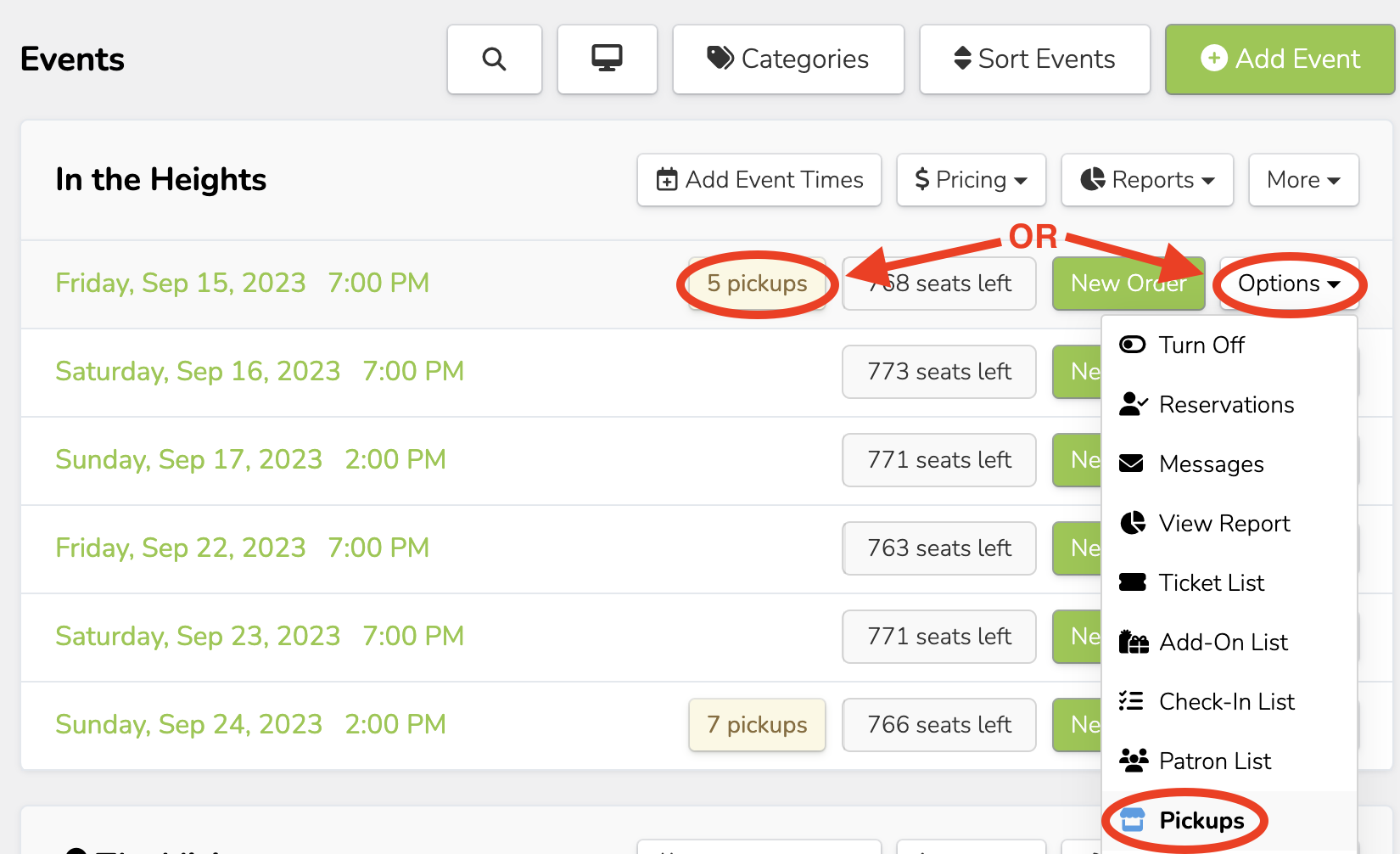Open the Ticket List entry
This screenshot has width=1400, height=854.
(1211, 583)
